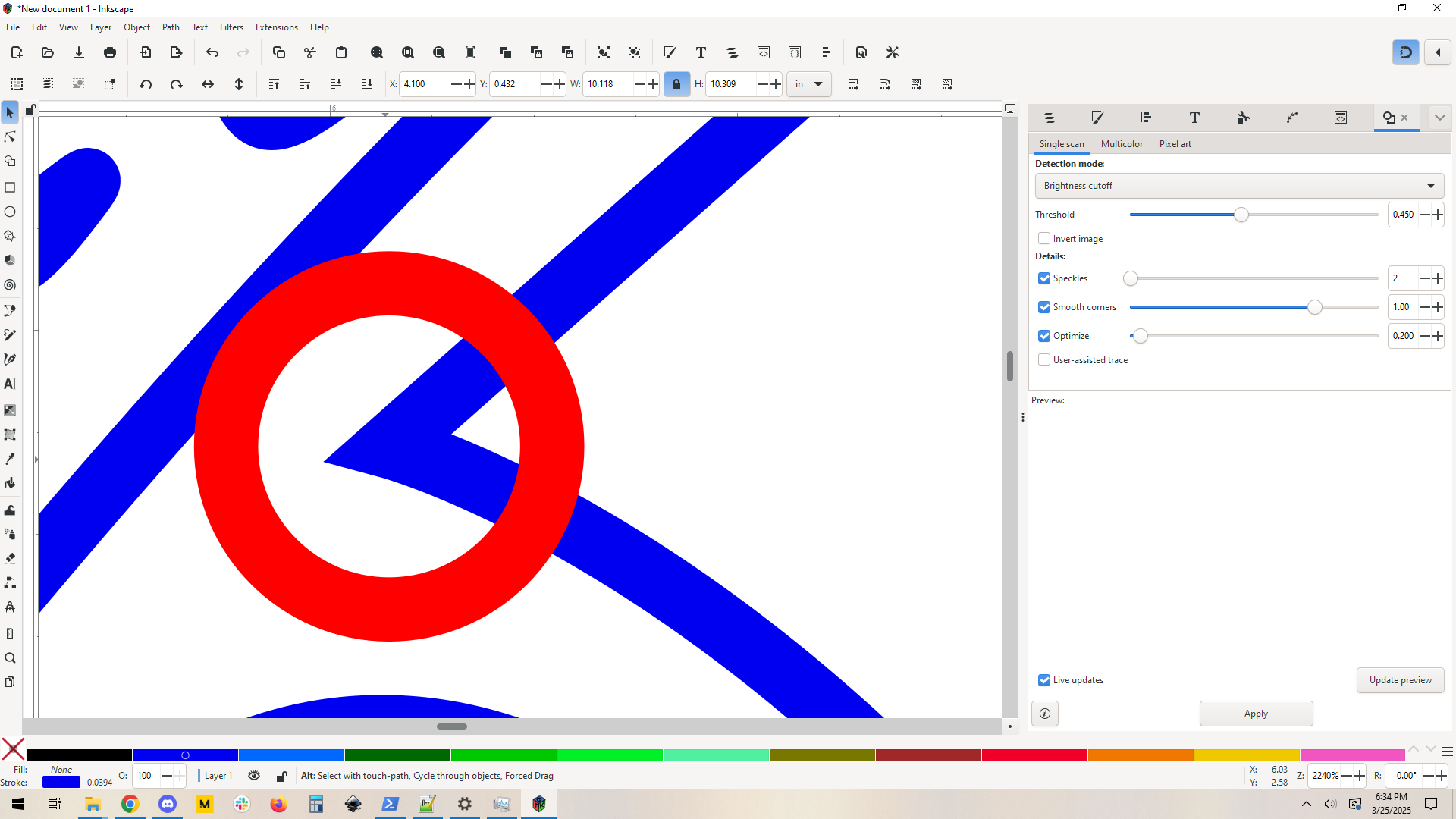Click the opacity value field

pos(146,776)
